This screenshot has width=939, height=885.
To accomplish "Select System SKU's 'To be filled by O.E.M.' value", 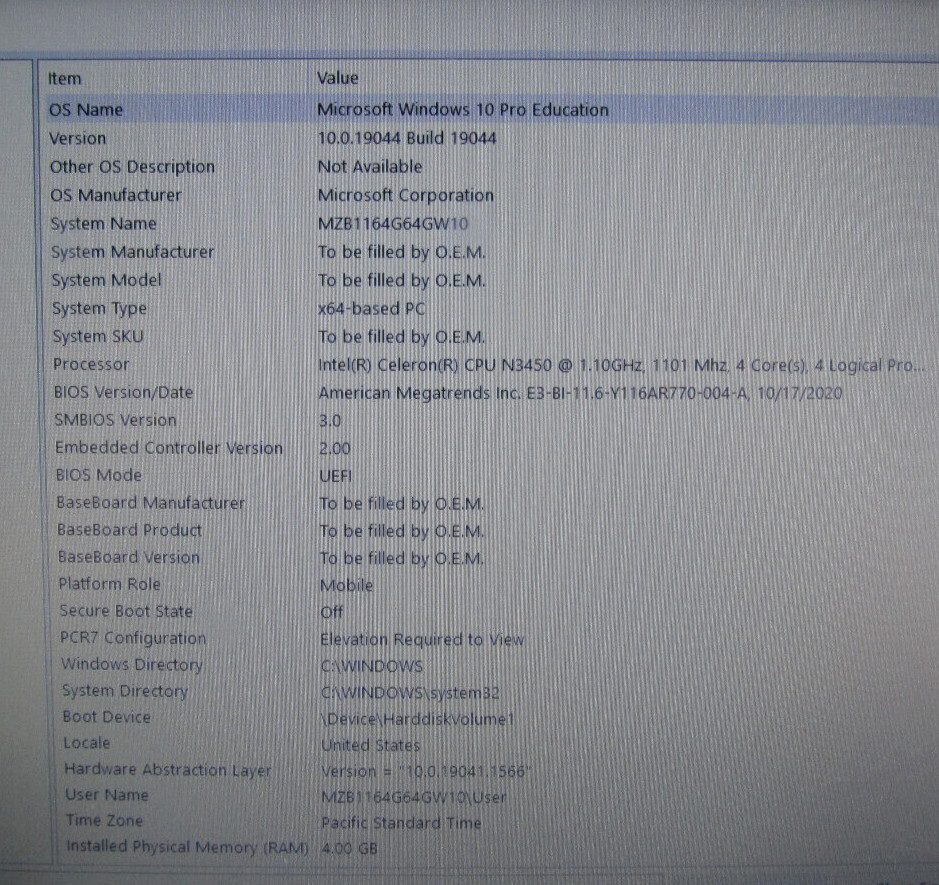I will click(402, 337).
